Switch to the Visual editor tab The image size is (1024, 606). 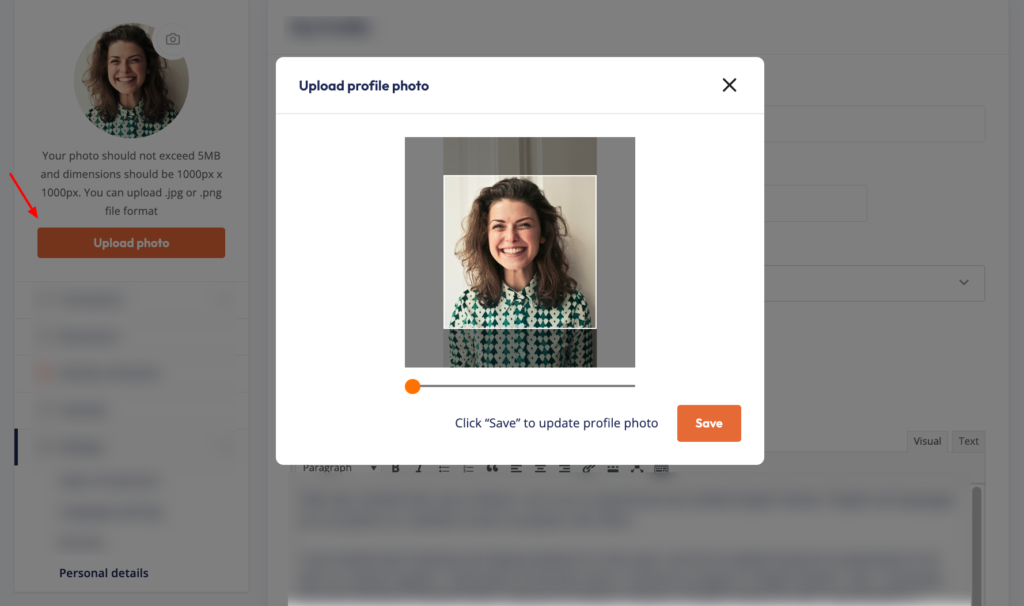(x=927, y=441)
